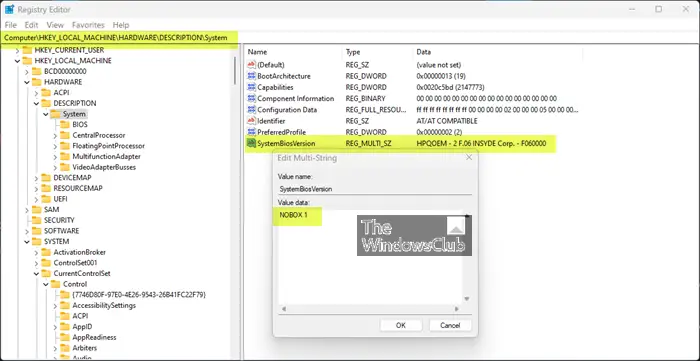Open the Favorites menu
The width and height of the screenshot is (700, 361).
coord(88,25)
